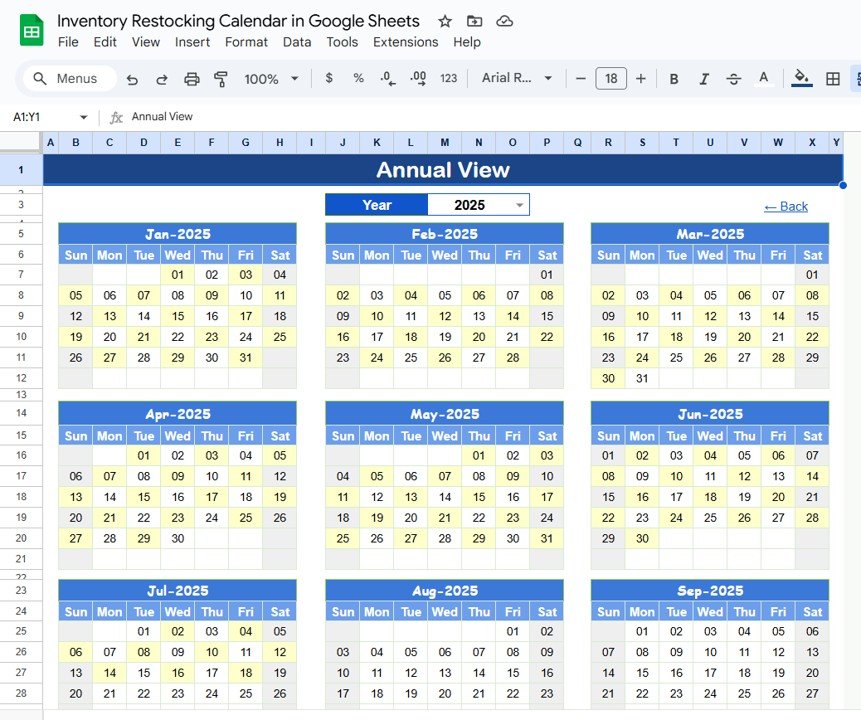Screen dimensions: 861x720
Task: Toggle Strikethrough formatting
Action: tap(734, 79)
